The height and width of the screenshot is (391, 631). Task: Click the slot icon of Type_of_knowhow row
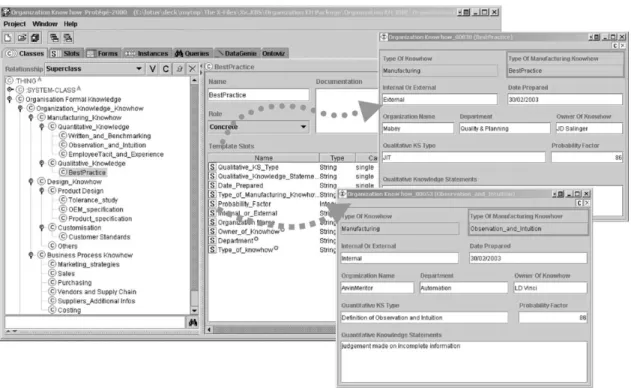tap(212, 250)
